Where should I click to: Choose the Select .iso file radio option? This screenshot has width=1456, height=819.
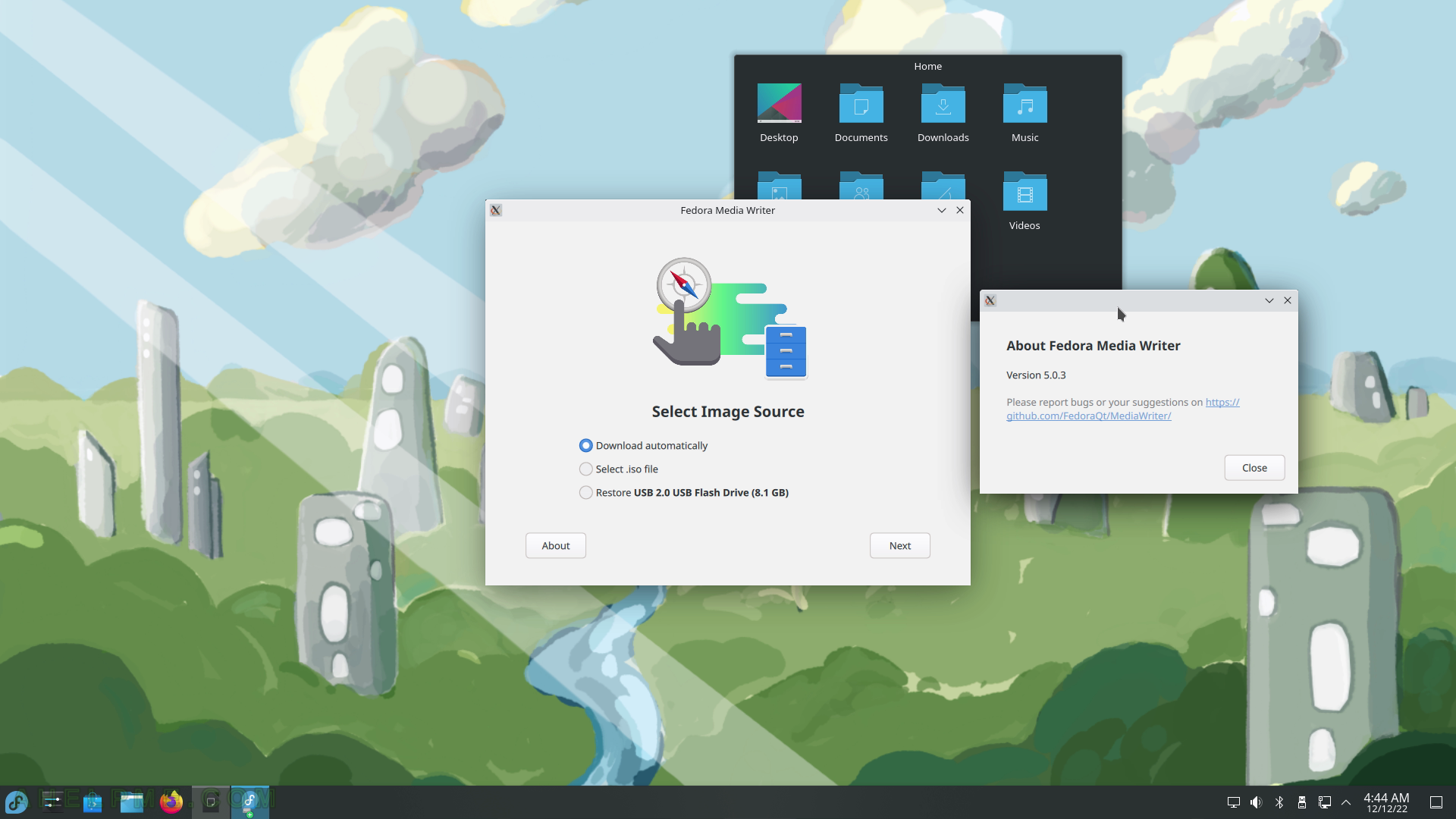click(x=619, y=469)
